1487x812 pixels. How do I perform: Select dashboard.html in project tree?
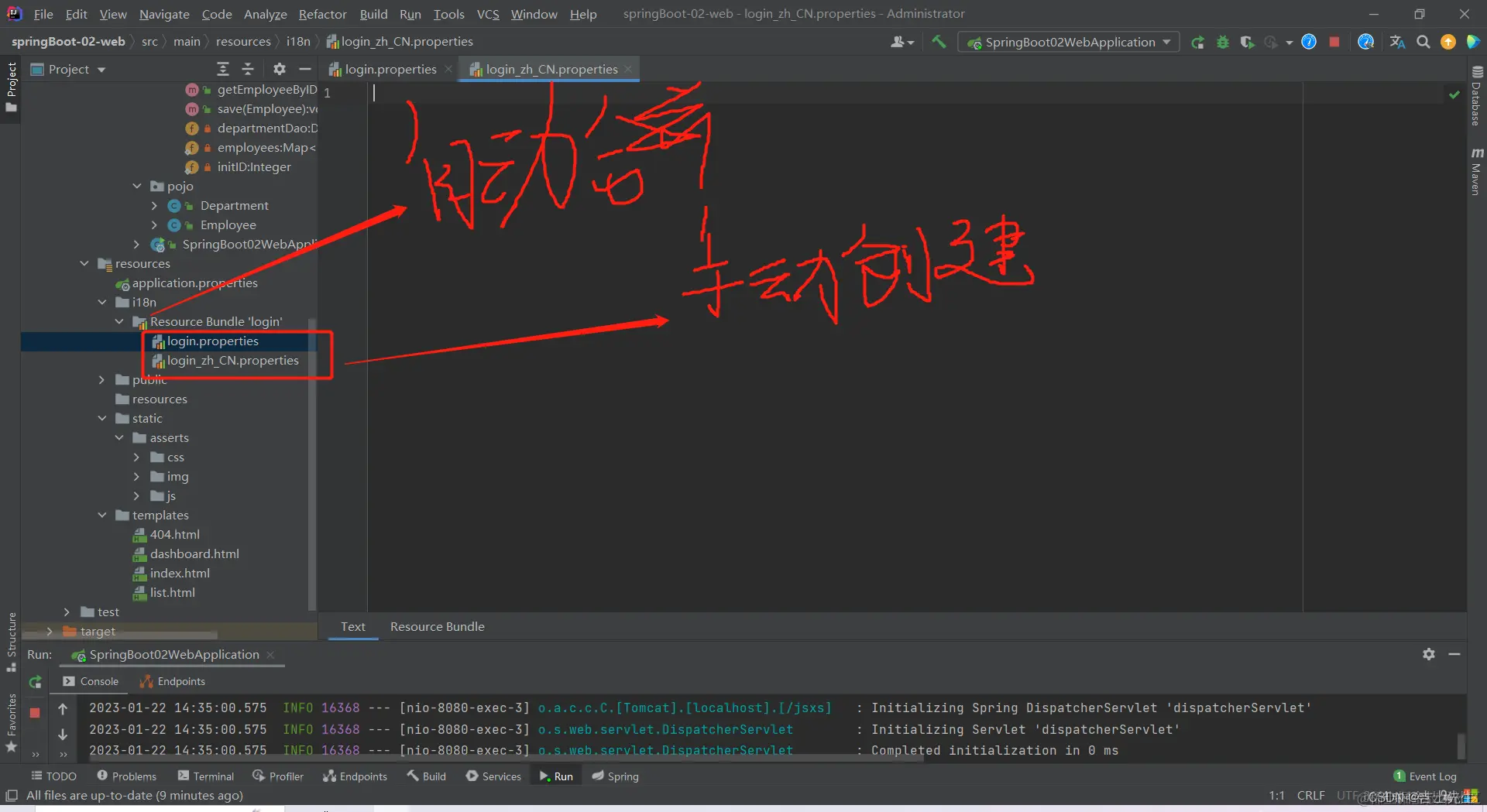click(194, 554)
